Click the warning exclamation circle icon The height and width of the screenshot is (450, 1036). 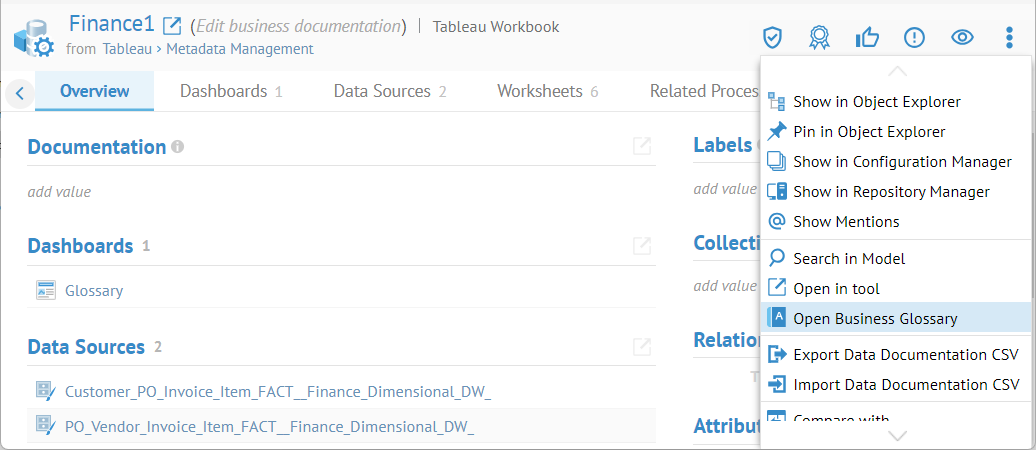[x=914, y=38]
